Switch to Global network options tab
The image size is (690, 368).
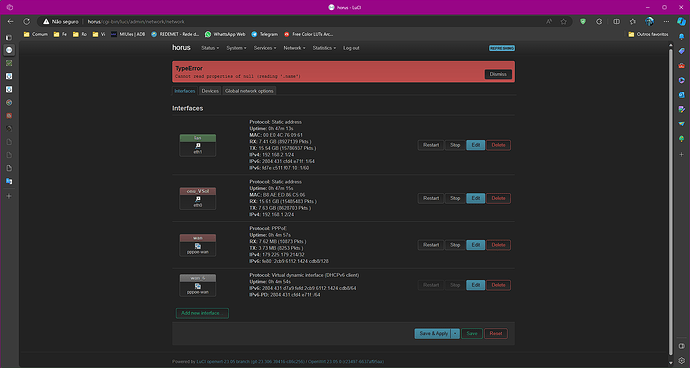pos(249,91)
